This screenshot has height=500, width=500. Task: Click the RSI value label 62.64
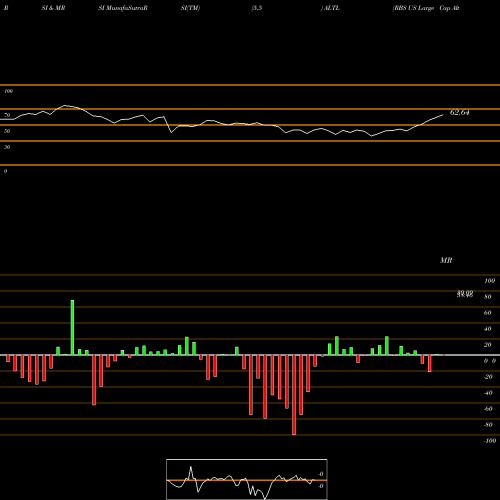coord(460,113)
